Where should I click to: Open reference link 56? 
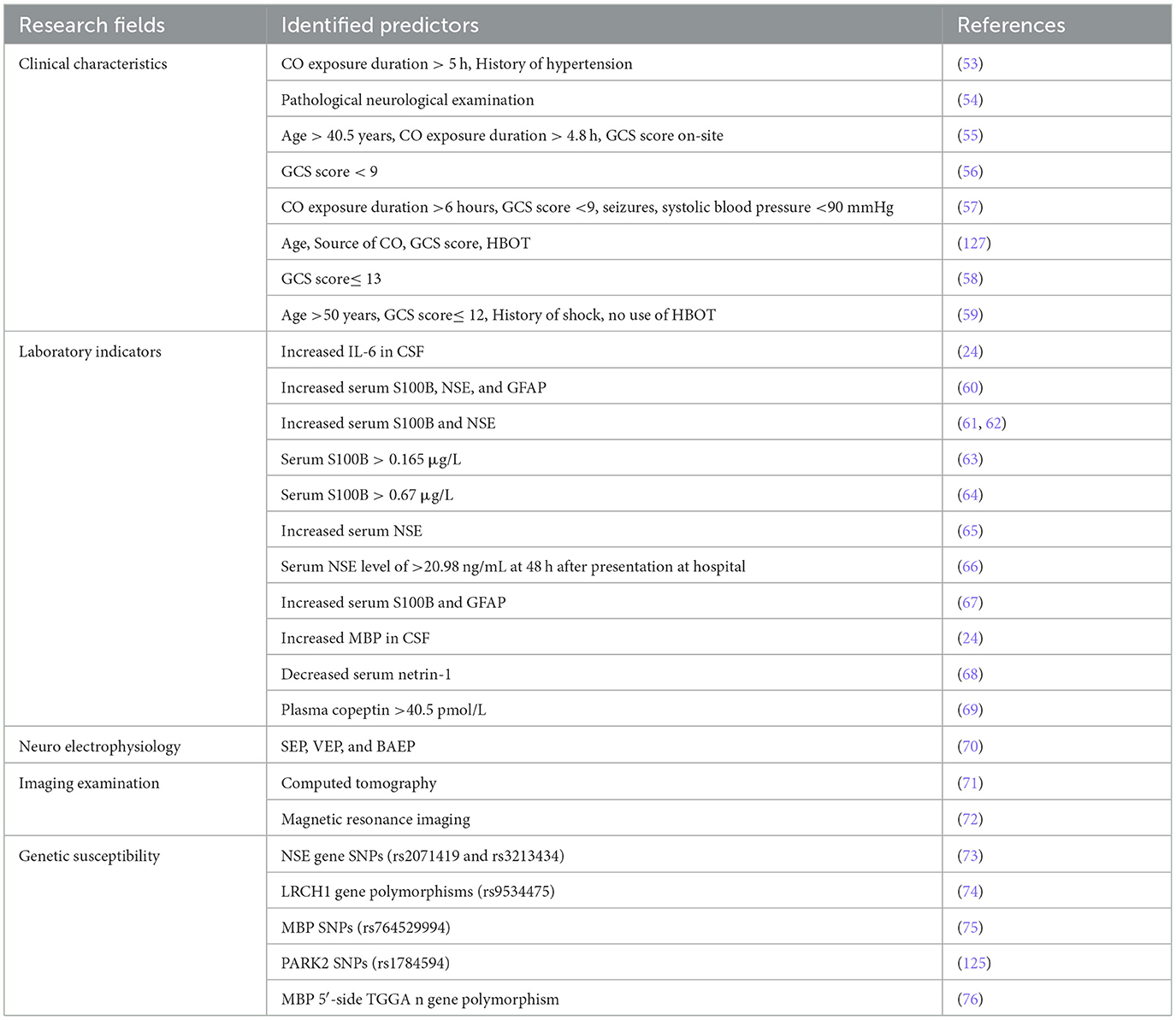[x=970, y=172]
